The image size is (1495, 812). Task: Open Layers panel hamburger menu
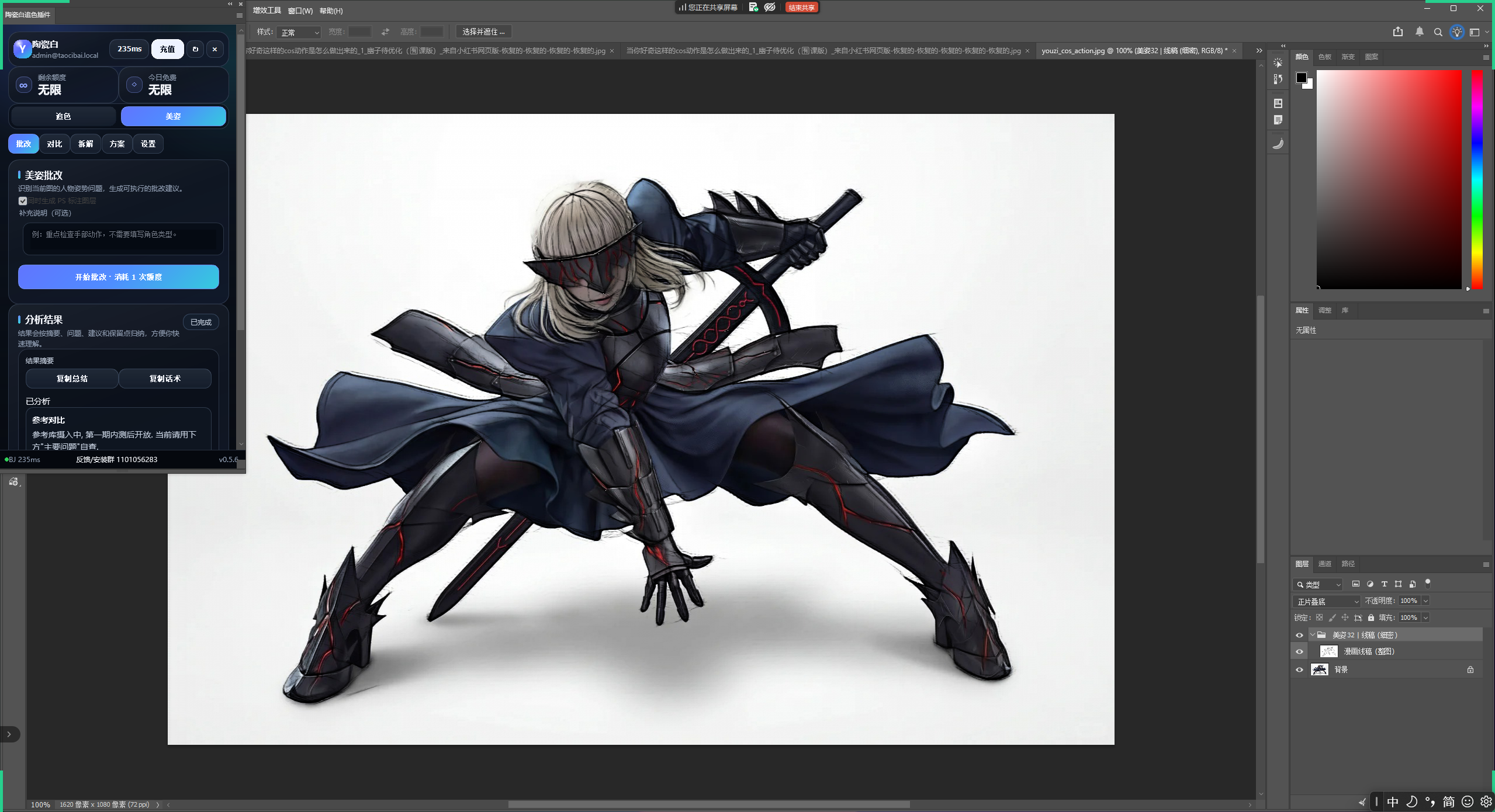1486,564
